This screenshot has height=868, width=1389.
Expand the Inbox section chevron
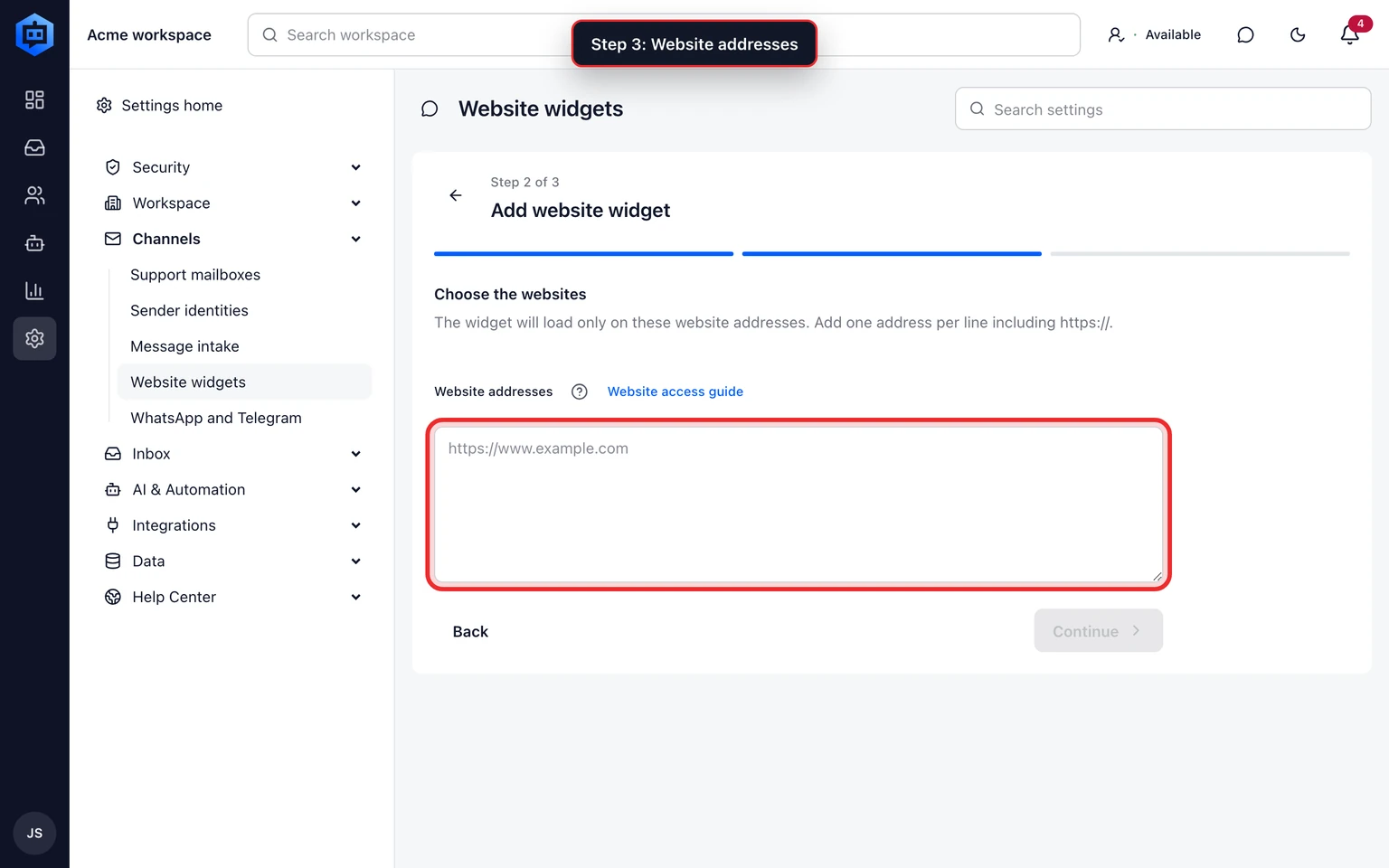(x=356, y=454)
